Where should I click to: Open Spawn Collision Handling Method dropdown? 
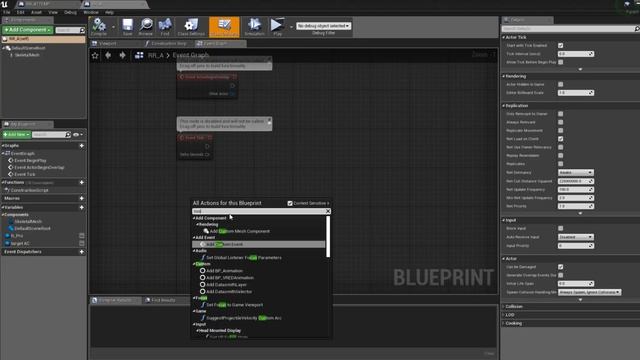(x=589, y=292)
